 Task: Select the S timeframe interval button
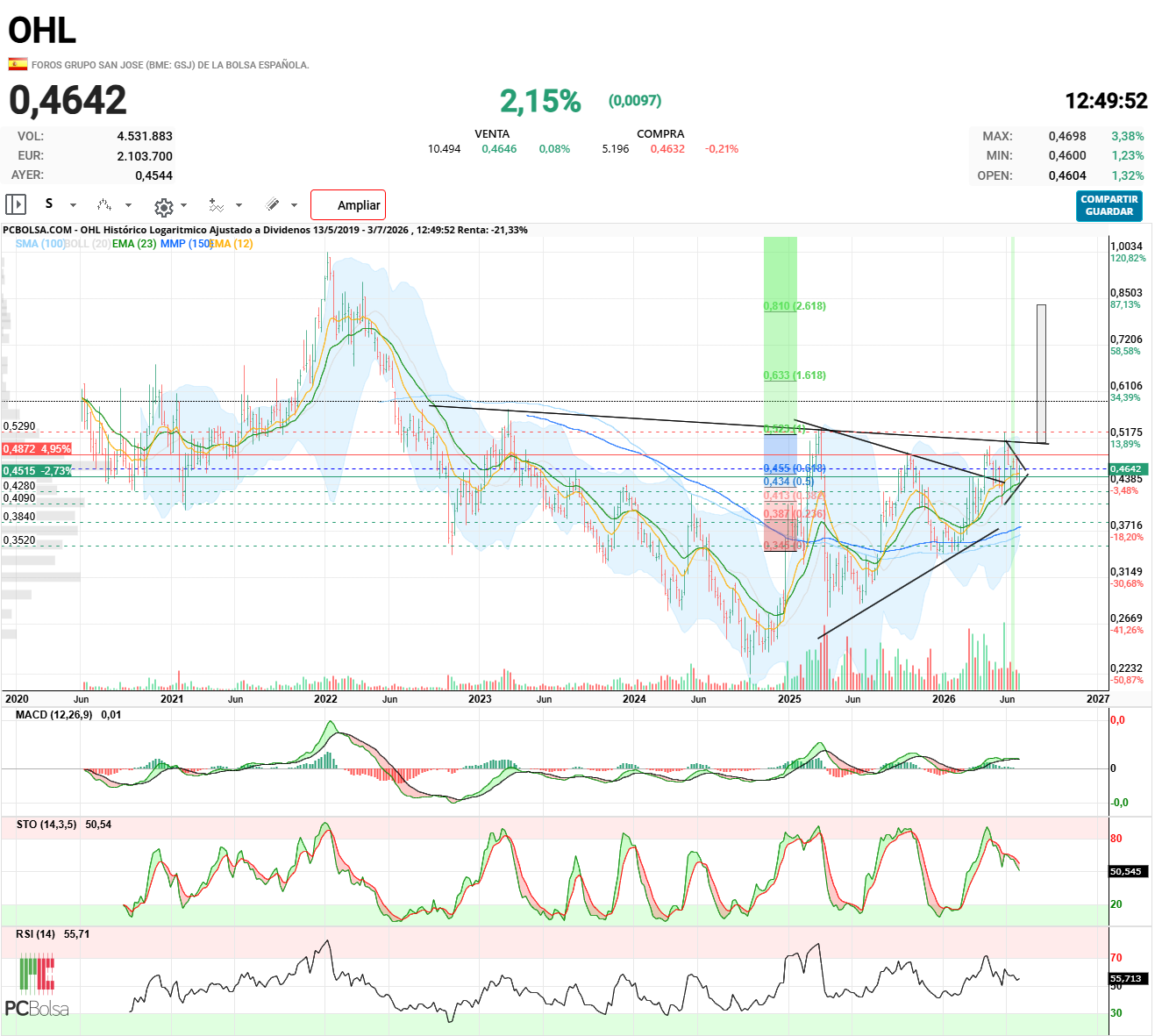49,204
